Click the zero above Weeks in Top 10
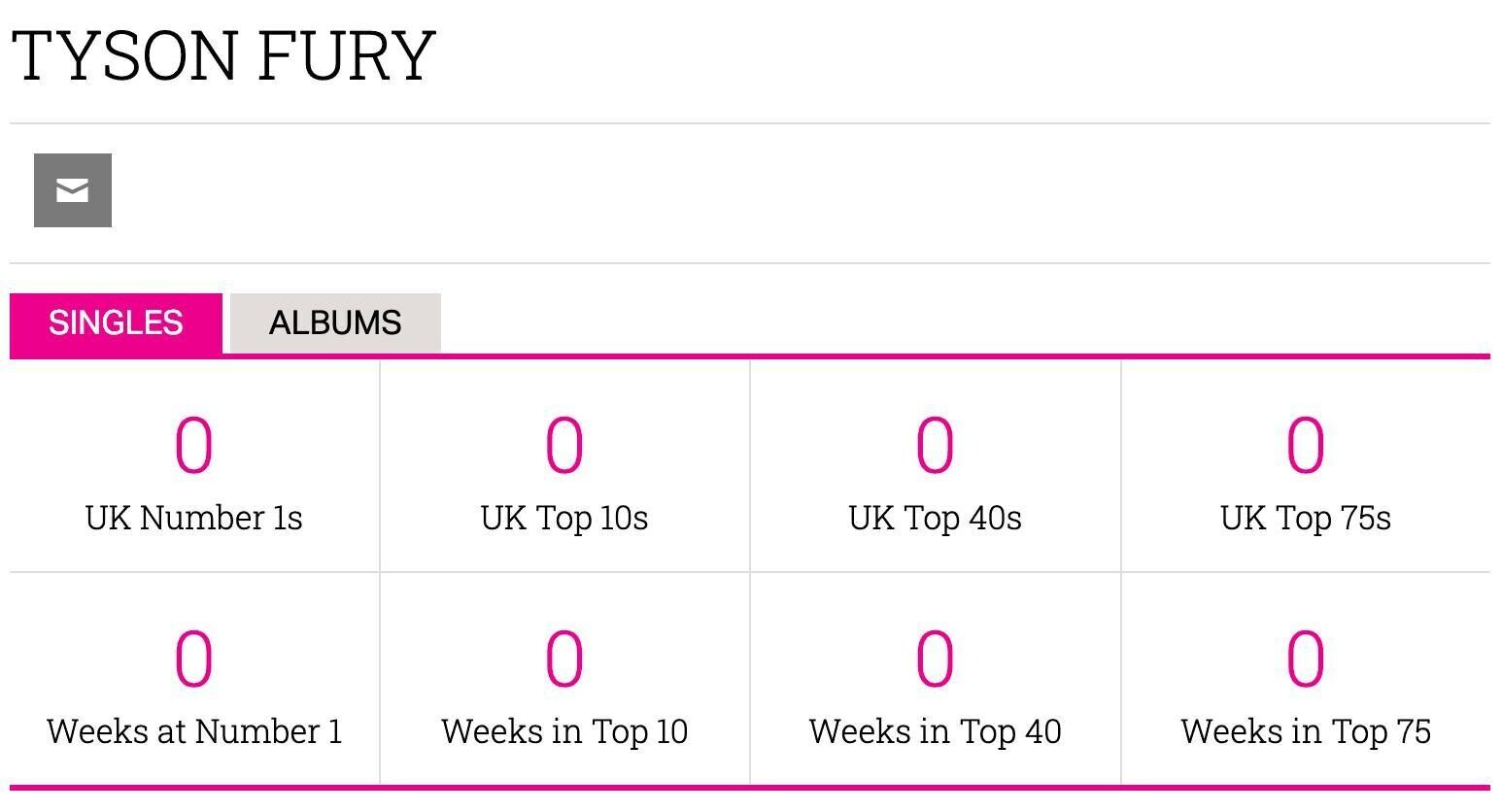1502x812 pixels. click(564, 659)
